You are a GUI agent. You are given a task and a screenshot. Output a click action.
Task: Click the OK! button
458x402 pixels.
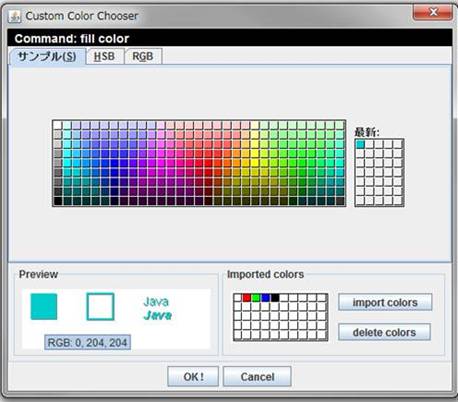193,377
